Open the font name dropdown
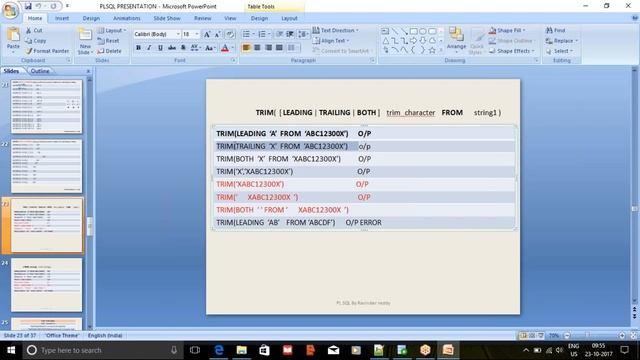Screen dimensions: 640x360 pyautogui.click(x=178, y=34)
